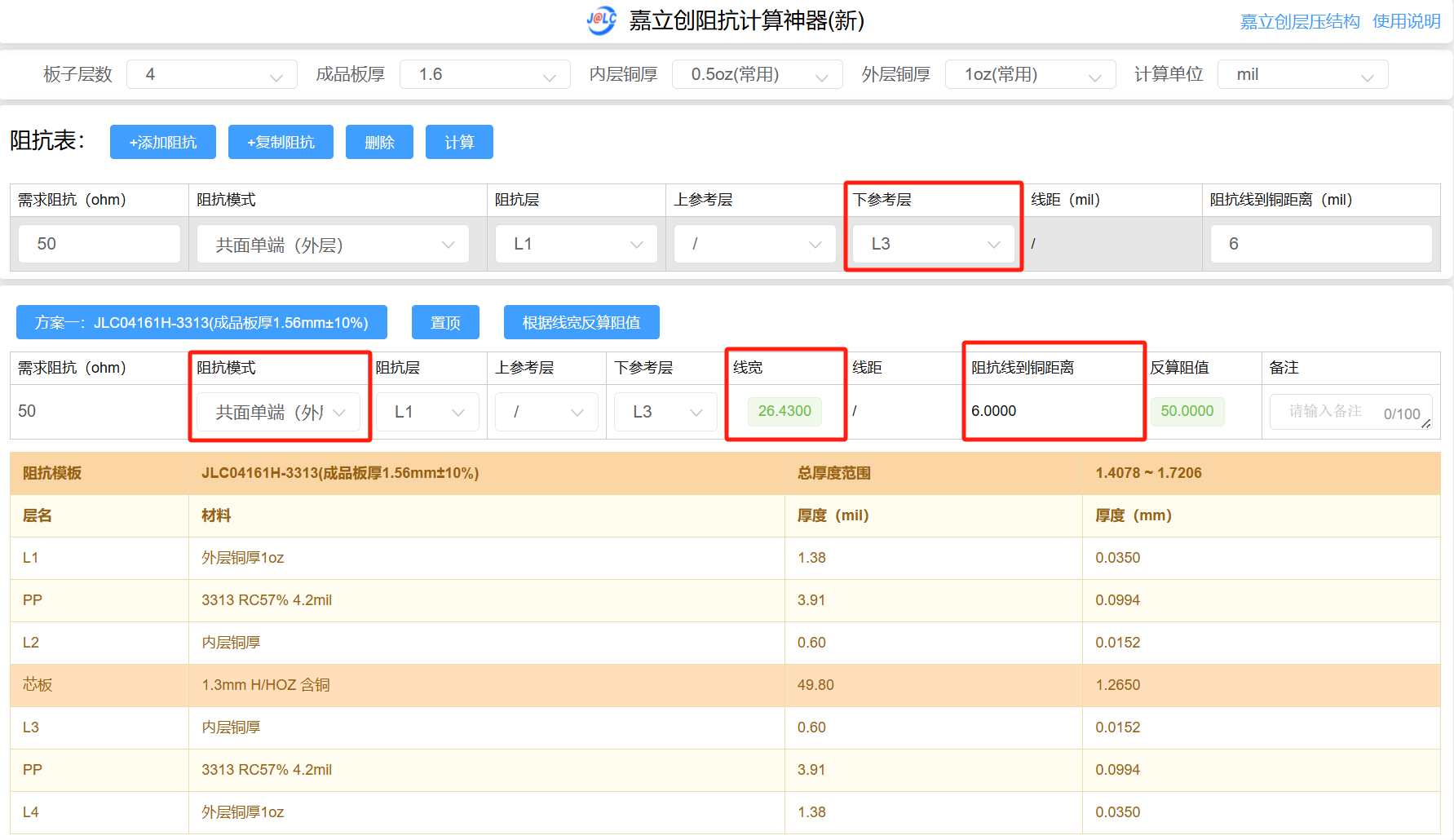Click the L1 layer row name
Image resolution: width=1454 pixels, height=840 pixels.
(30, 558)
